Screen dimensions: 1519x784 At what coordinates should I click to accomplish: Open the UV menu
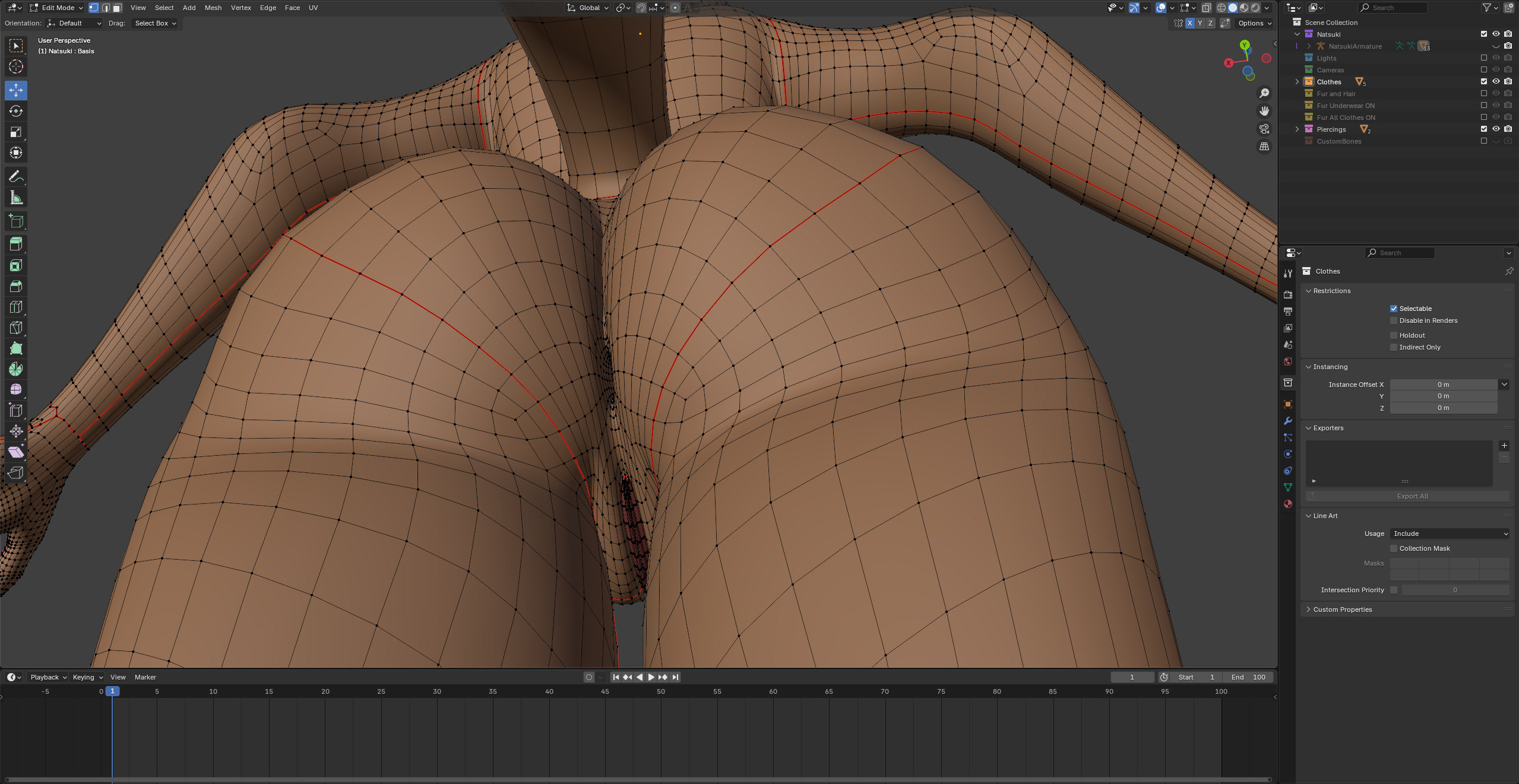[x=313, y=8]
